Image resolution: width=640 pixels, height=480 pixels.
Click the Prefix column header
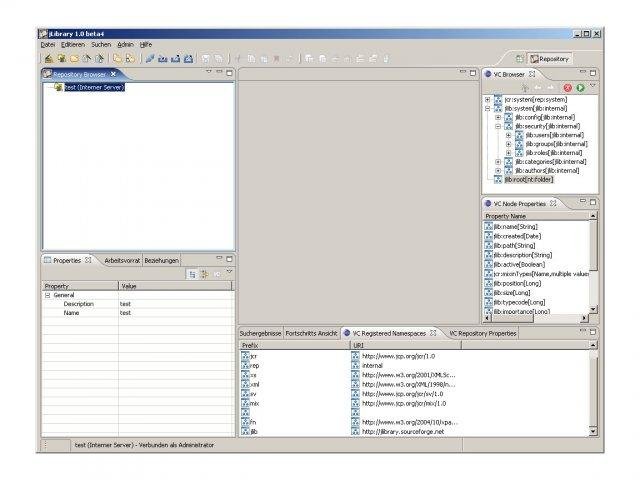[x=295, y=345]
